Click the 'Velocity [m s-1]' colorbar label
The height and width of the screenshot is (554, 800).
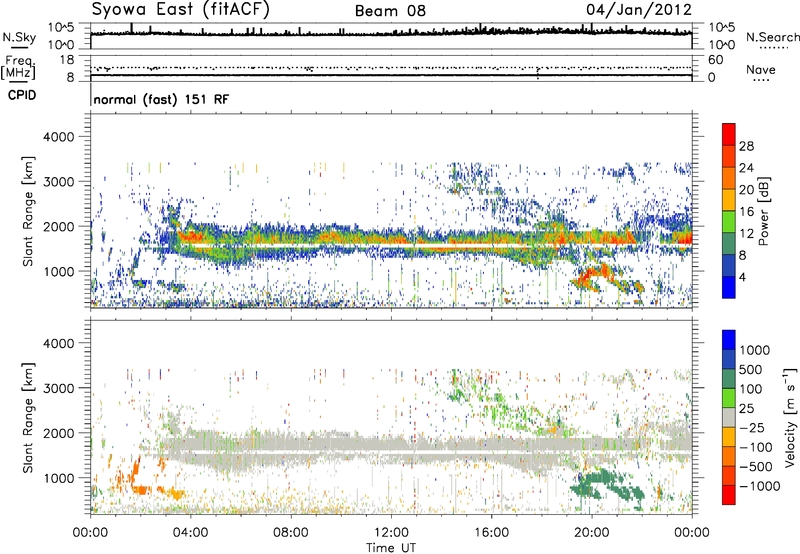[790, 417]
